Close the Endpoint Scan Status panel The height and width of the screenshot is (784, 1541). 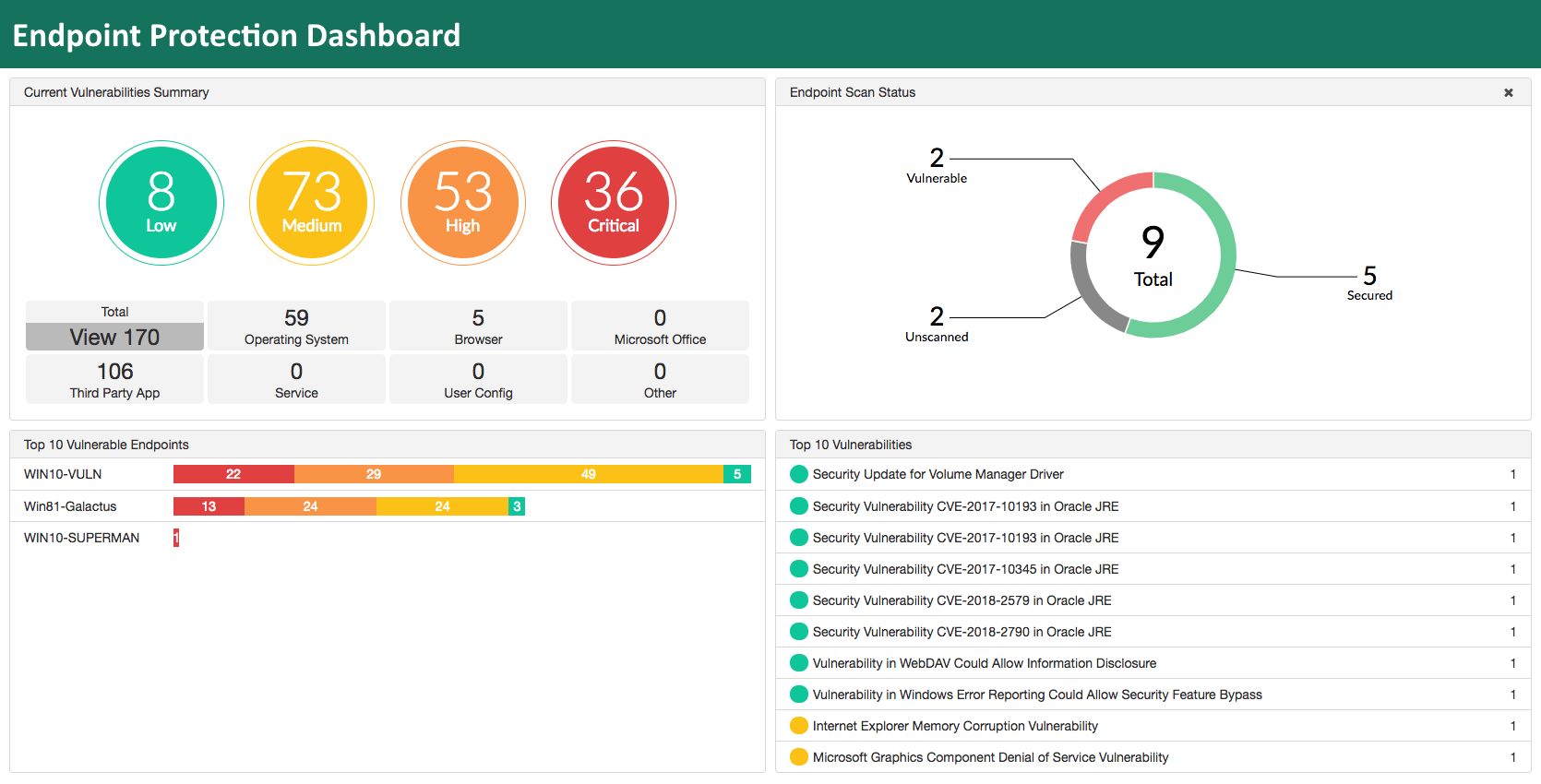(1509, 92)
